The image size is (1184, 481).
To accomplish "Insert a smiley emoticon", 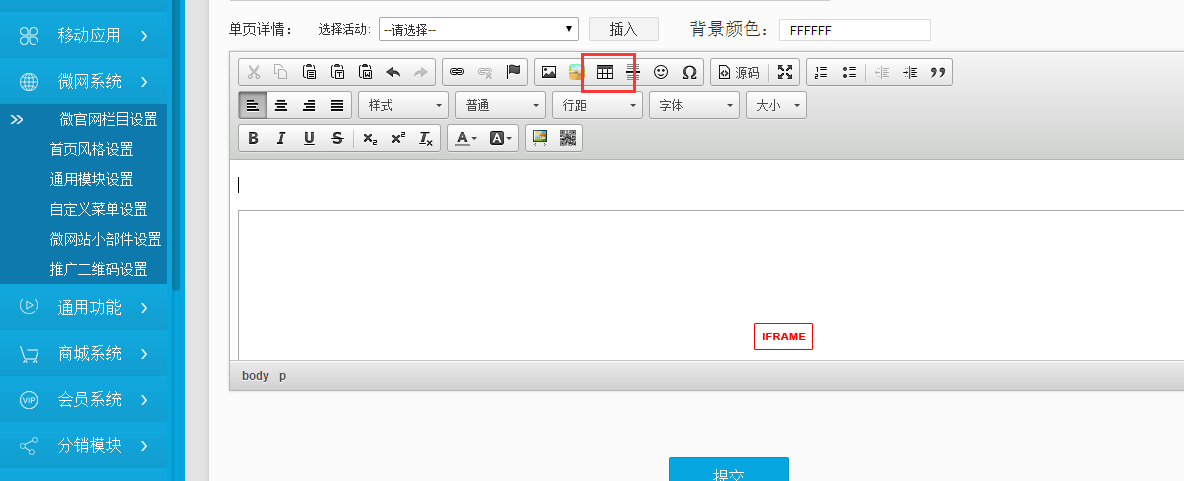I will [661, 72].
